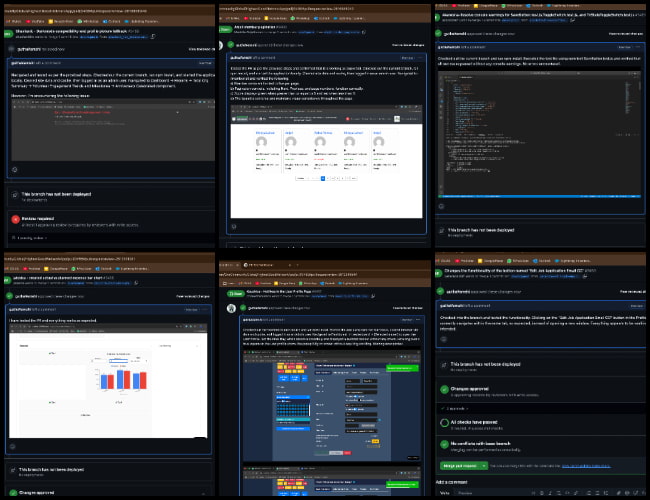Expand the pending reviewer row under Review required
650x500 pixels.
29,238
